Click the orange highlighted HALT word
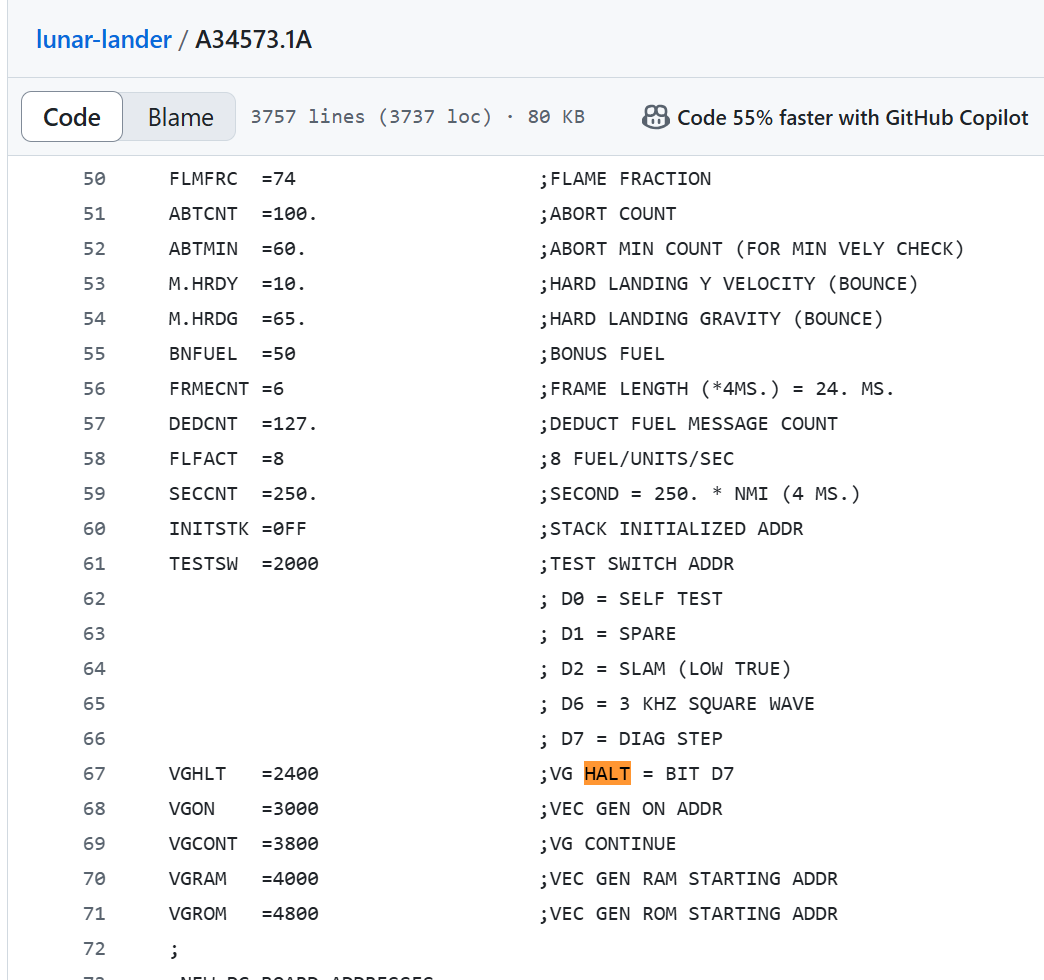 607,774
